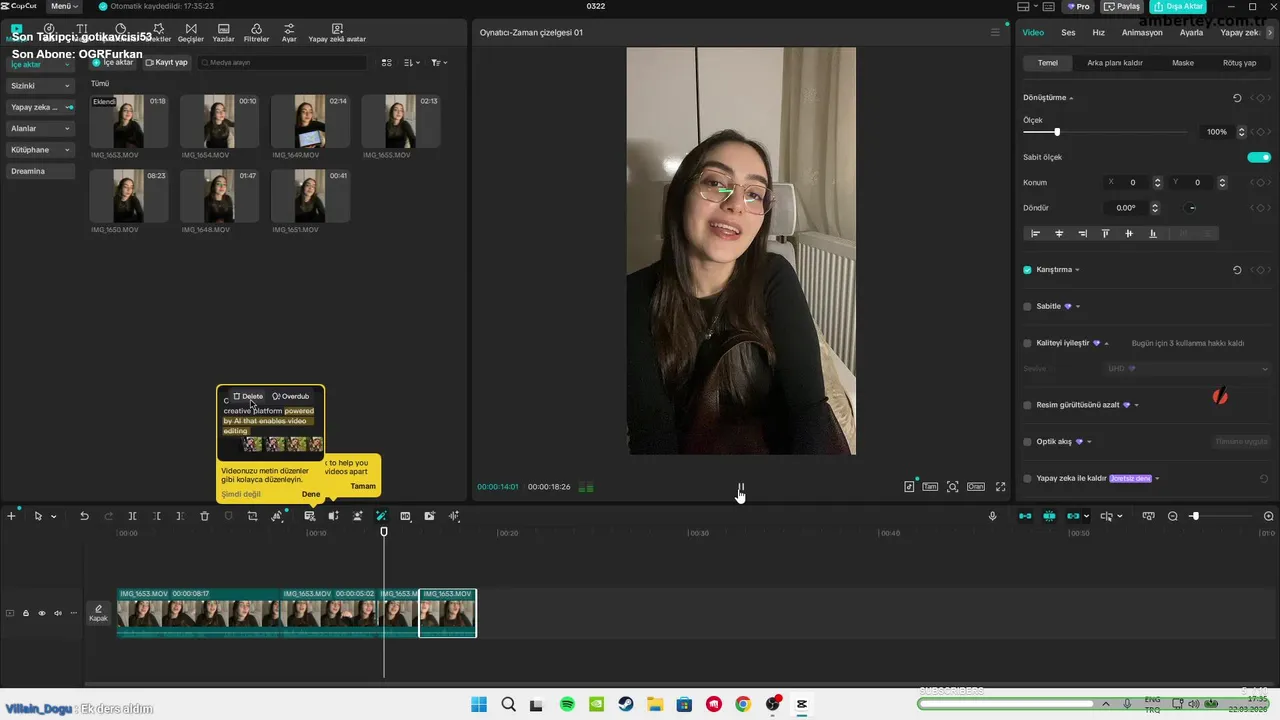Click align top icon in transform panel
This screenshot has height=720, width=1280.
pyautogui.click(x=1105, y=233)
